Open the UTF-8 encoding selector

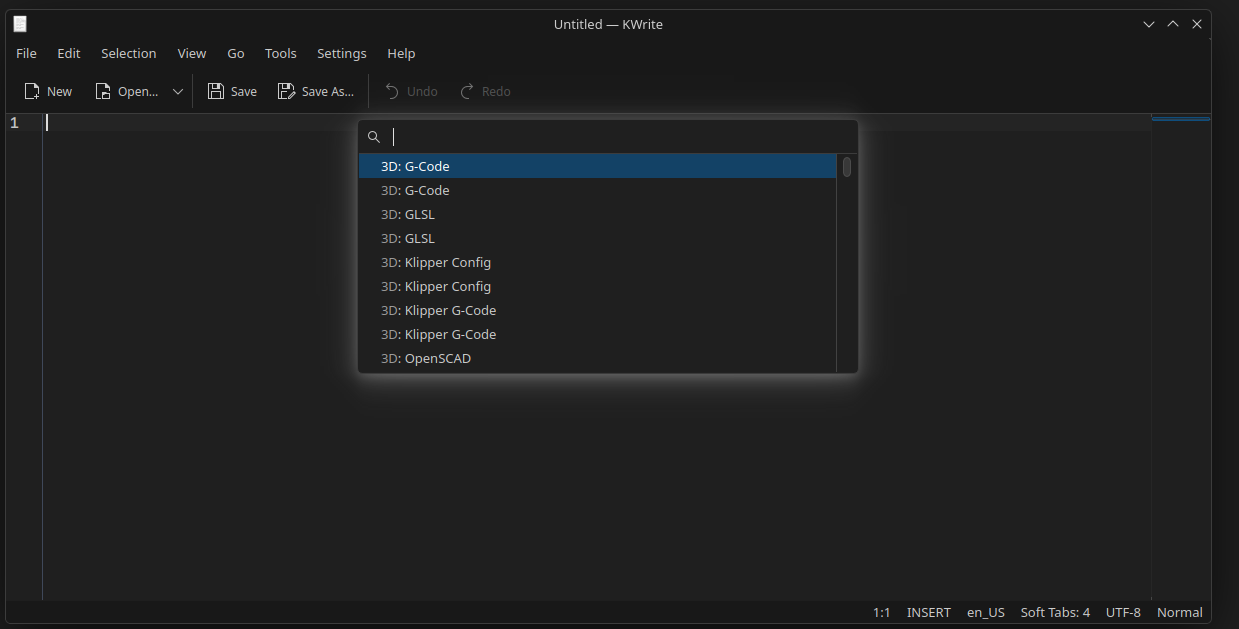coord(1123,612)
